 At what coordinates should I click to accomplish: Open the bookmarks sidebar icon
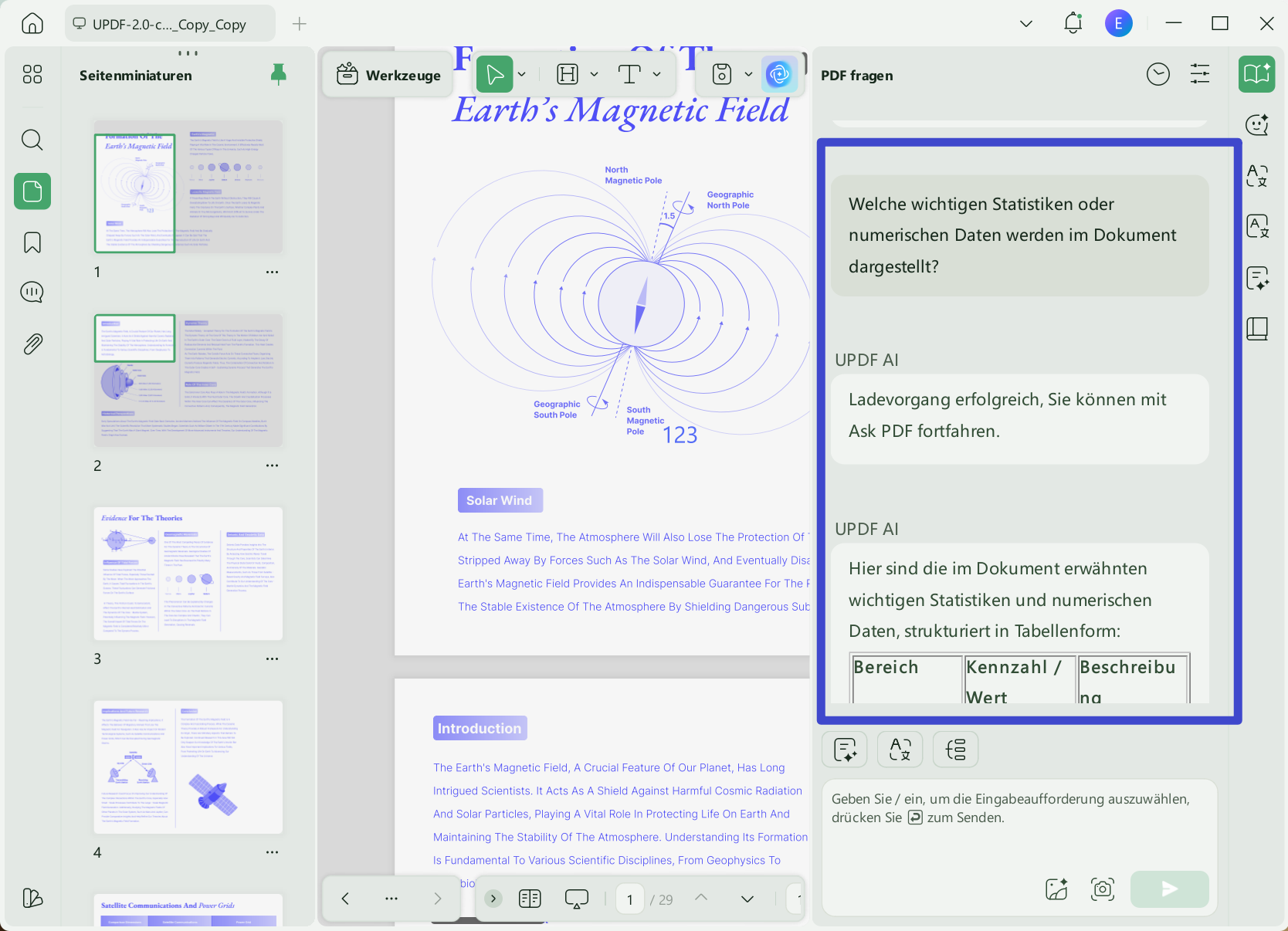(32, 242)
